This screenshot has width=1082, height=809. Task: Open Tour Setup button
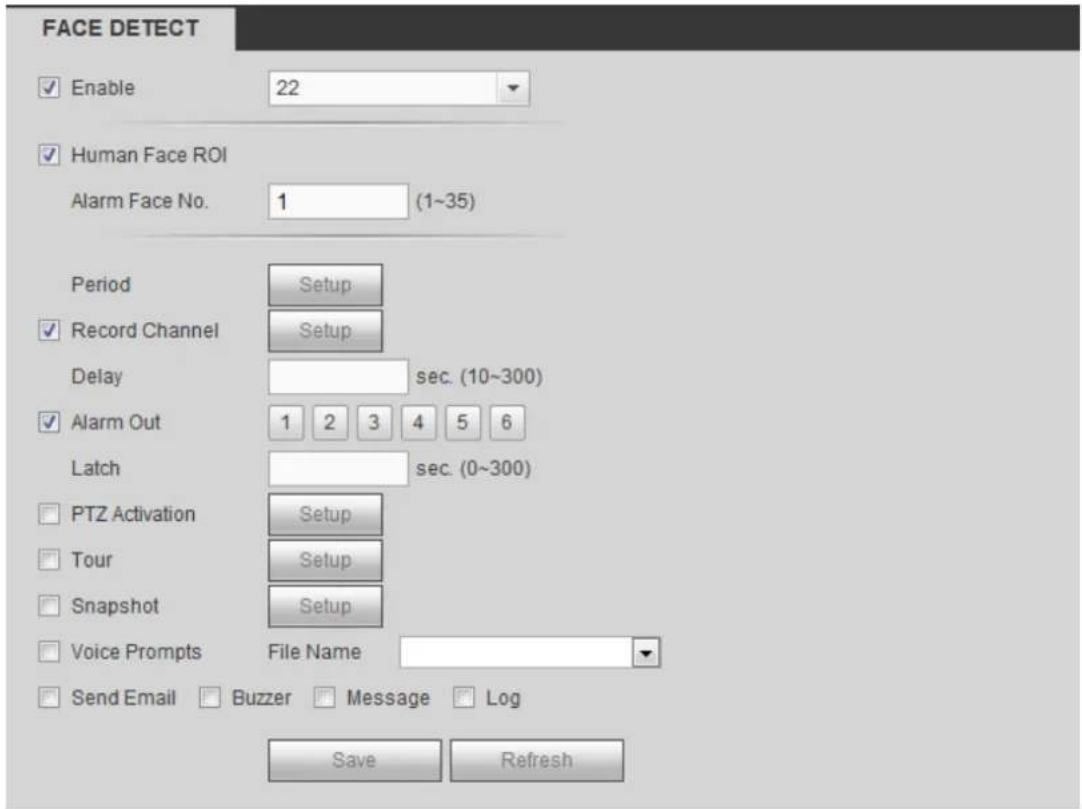tap(325, 560)
